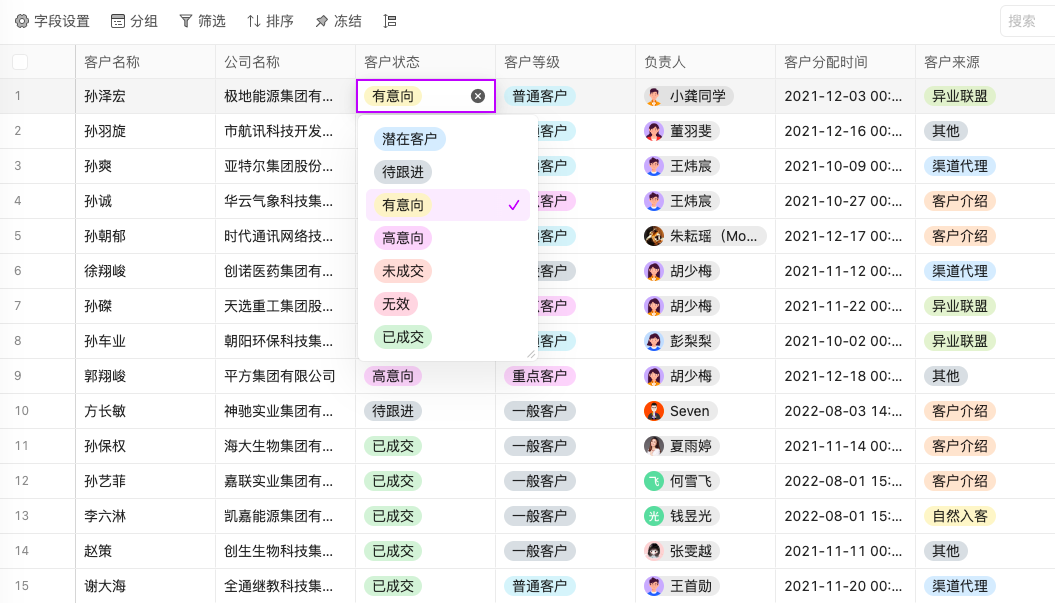Click the avatar next to 小龚同学
Viewport: 1055px width, 603px height.
(x=654, y=96)
